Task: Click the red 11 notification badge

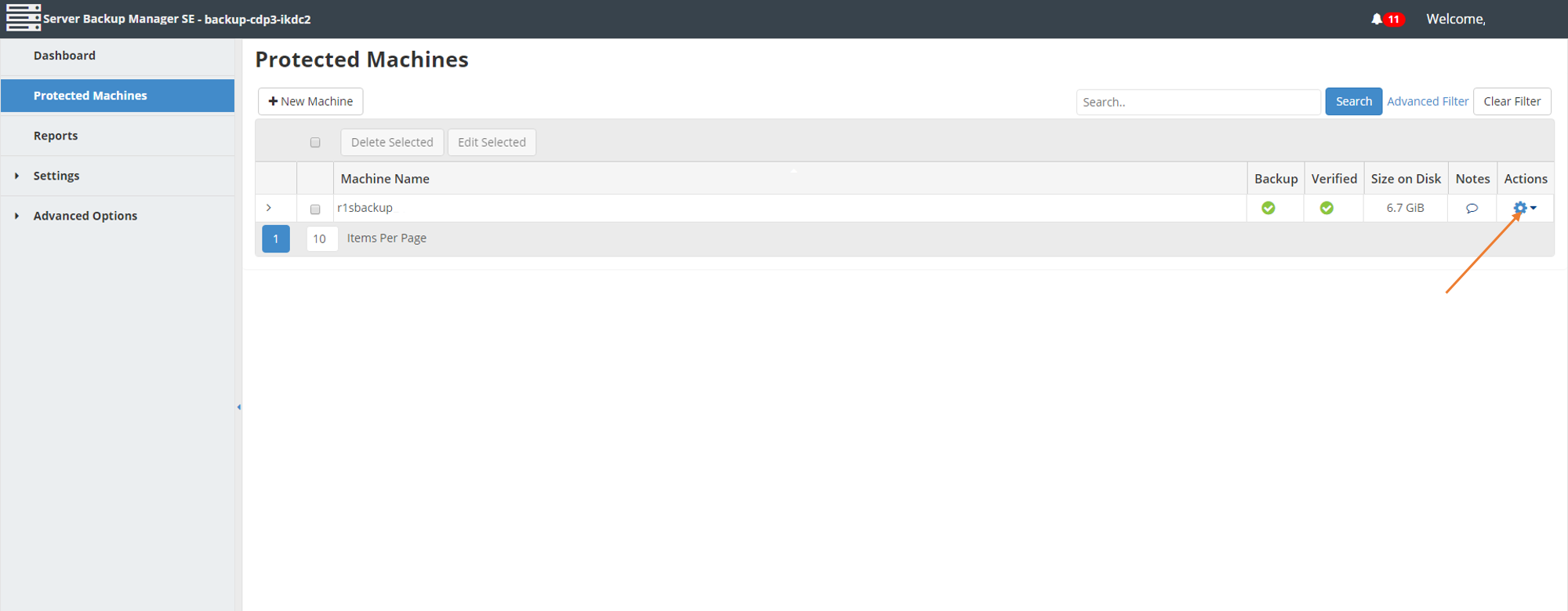Action: click(1394, 20)
